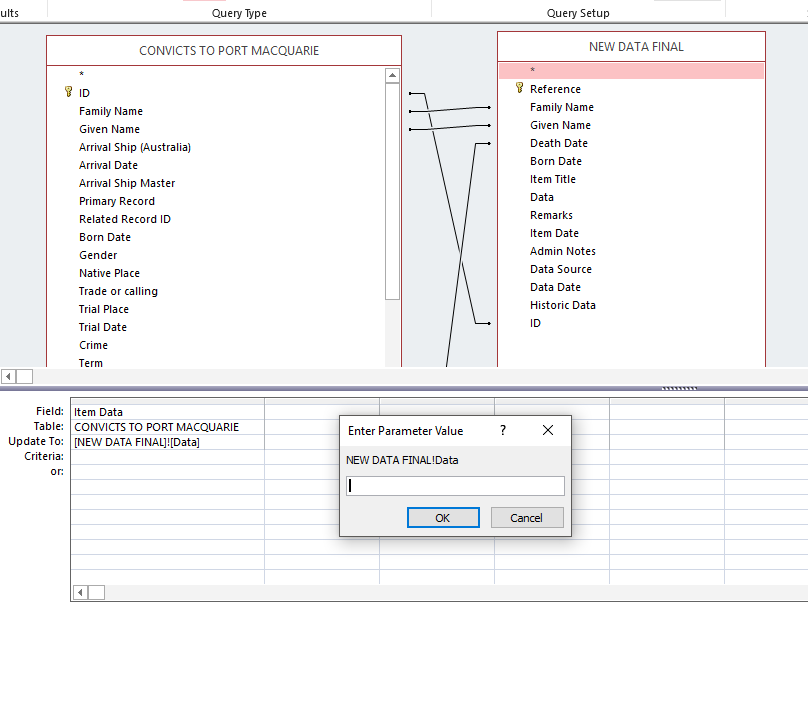
Task: Click Table cell CONVICTS TO PORT MACQUARIE
Action: coord(167,427)
